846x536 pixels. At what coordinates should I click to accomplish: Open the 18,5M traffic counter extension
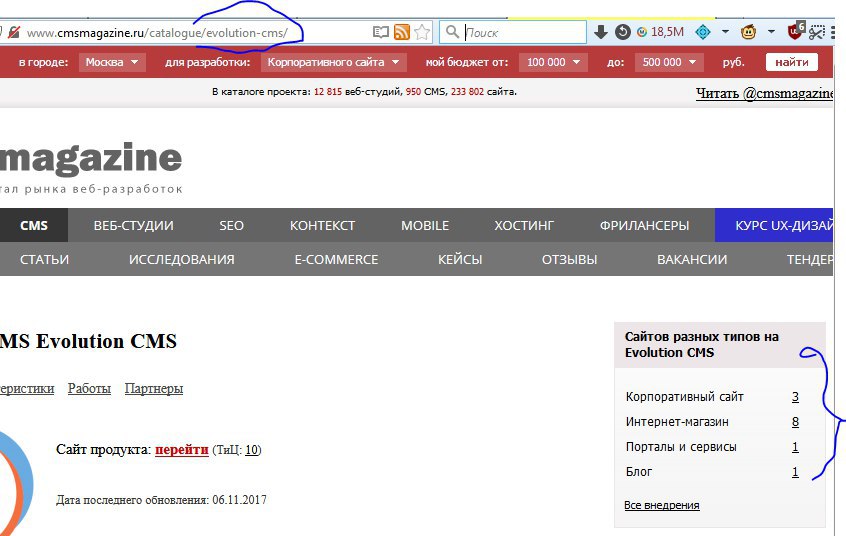[660, 32]
